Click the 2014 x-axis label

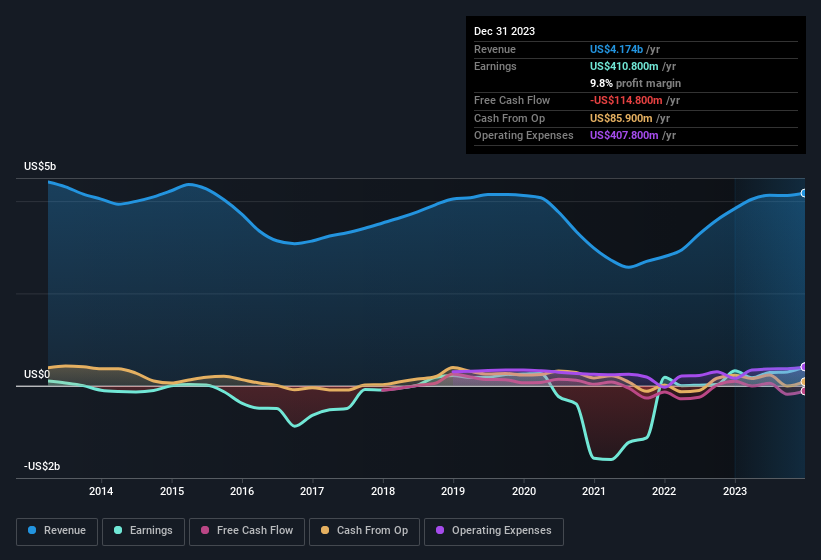pyautogui.click(x=101, y=491)
